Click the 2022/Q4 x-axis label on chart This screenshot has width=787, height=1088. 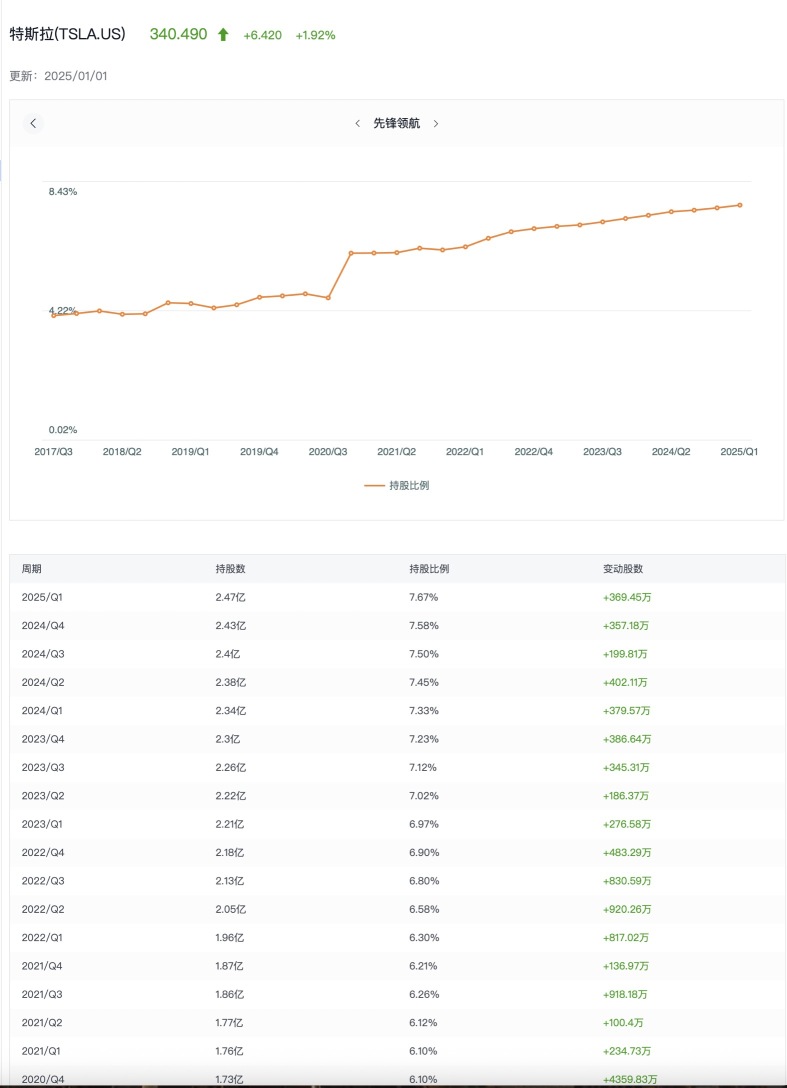[534, 452]
